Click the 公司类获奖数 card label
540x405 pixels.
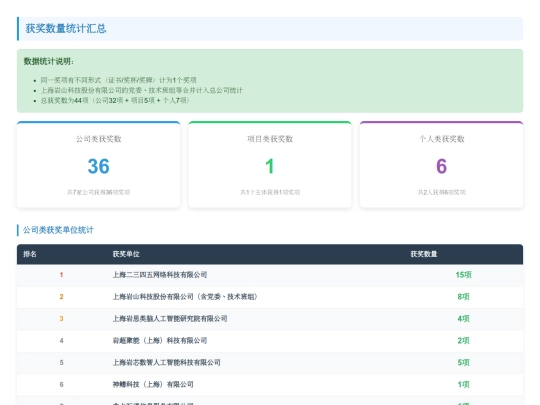[98, 139]
